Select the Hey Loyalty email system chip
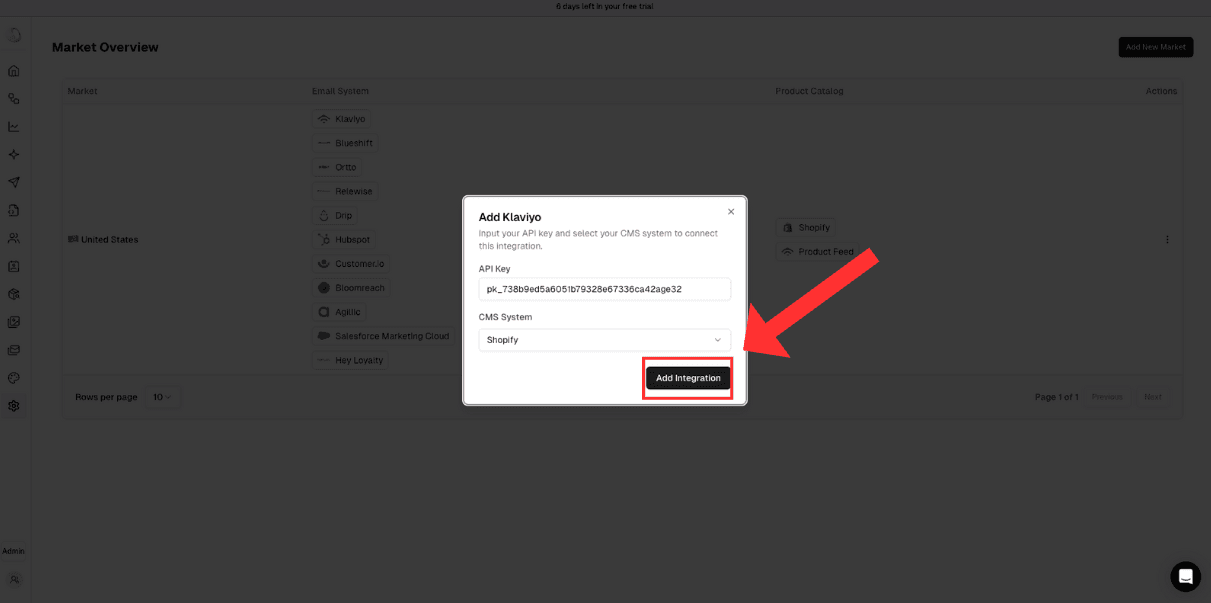The height and width of the screenshot is (603, 1211). (350, 360)
